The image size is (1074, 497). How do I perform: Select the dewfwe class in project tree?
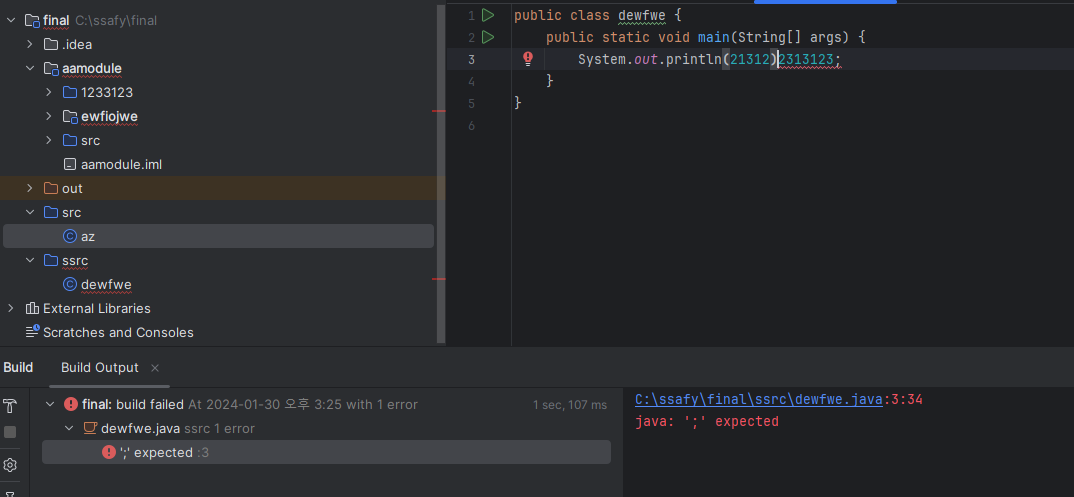106,284
